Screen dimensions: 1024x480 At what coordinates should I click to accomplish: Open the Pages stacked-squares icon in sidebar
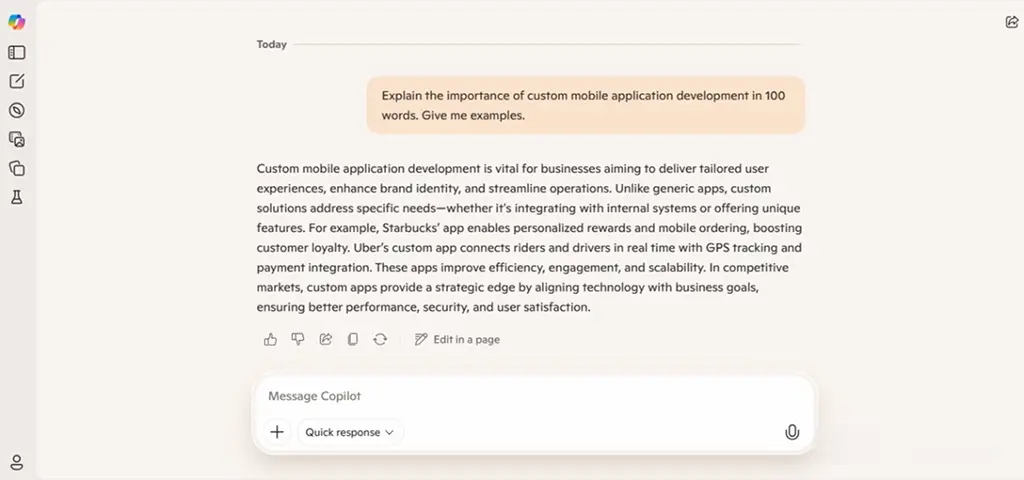pyautogui.click(x=16, y=168)
